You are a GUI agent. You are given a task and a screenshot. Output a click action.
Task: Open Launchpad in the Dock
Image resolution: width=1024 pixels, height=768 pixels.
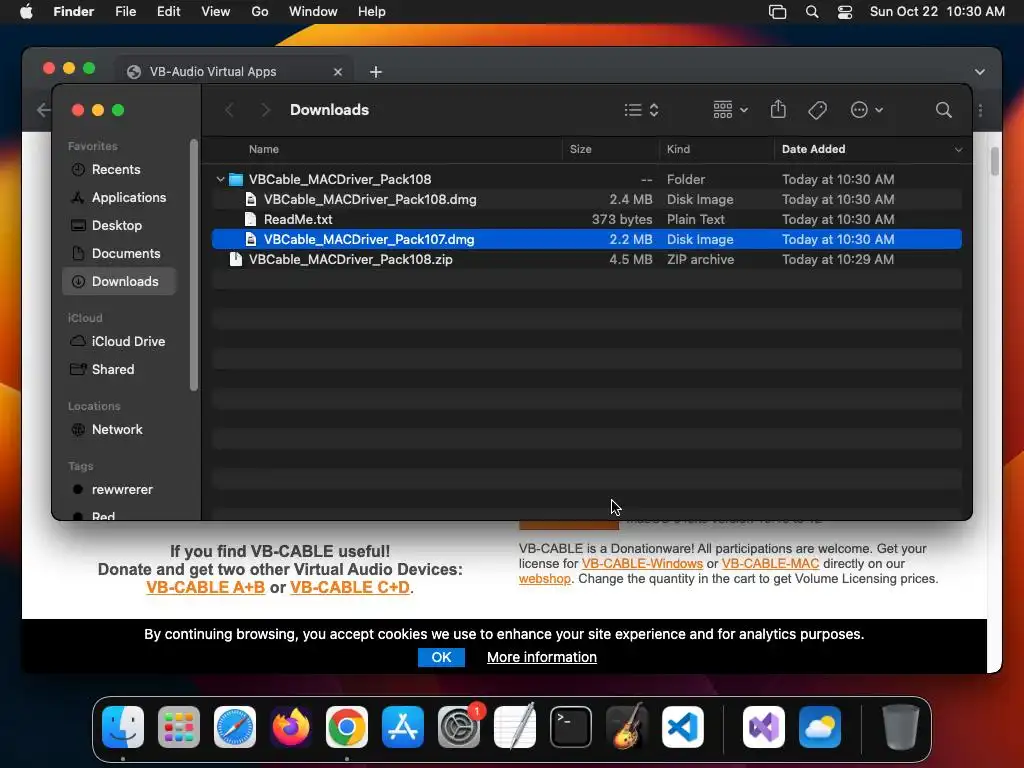tap(178, 727)
